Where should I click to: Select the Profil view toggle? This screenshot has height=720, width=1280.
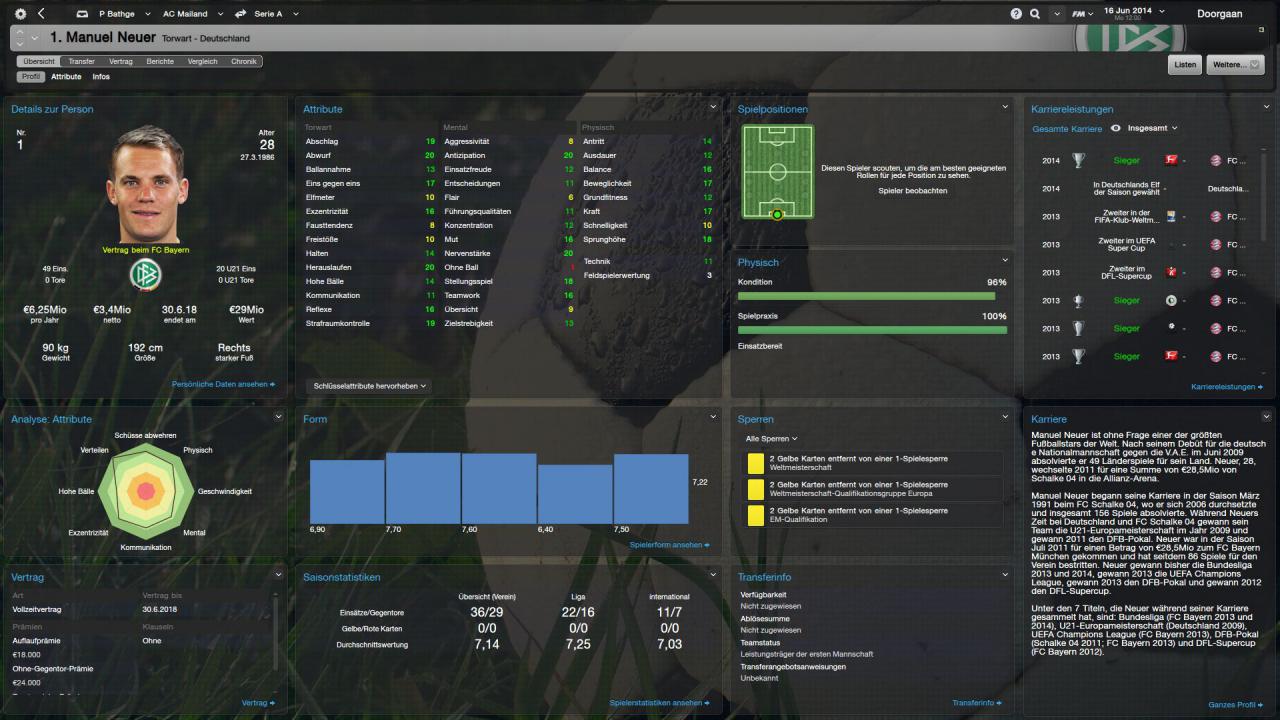tap(31, 76)
